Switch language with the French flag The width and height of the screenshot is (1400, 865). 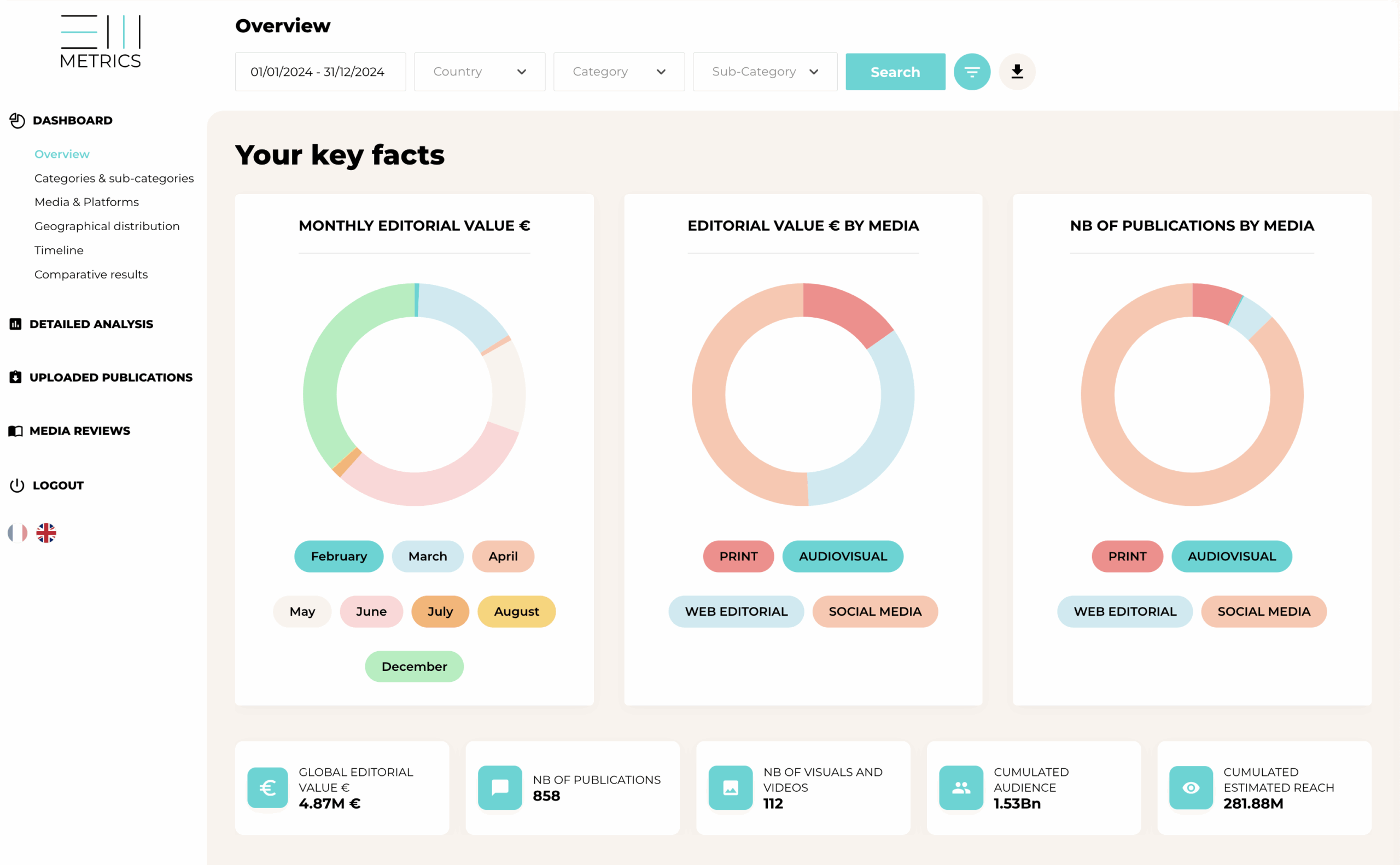(17, 533)
